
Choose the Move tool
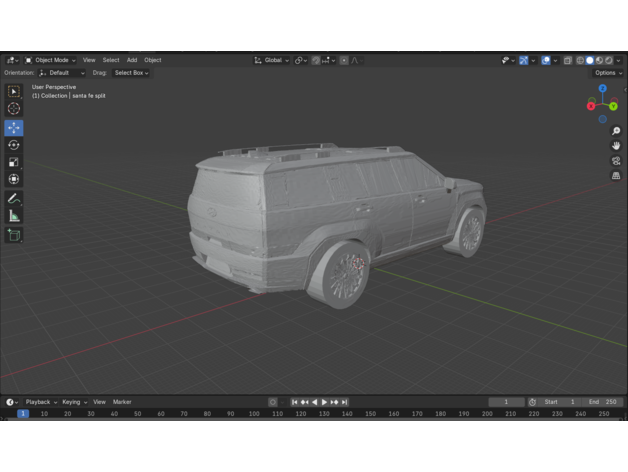pyautogui.click(x=14, y=128)
